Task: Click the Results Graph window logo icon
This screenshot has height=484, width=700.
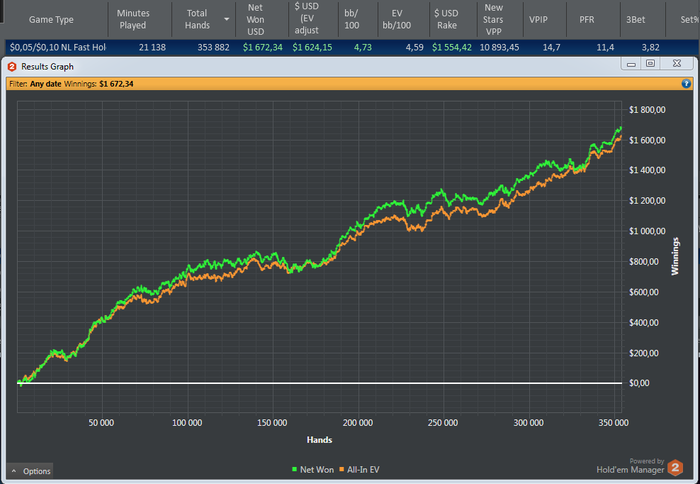Action: click(x=12, y=67)
